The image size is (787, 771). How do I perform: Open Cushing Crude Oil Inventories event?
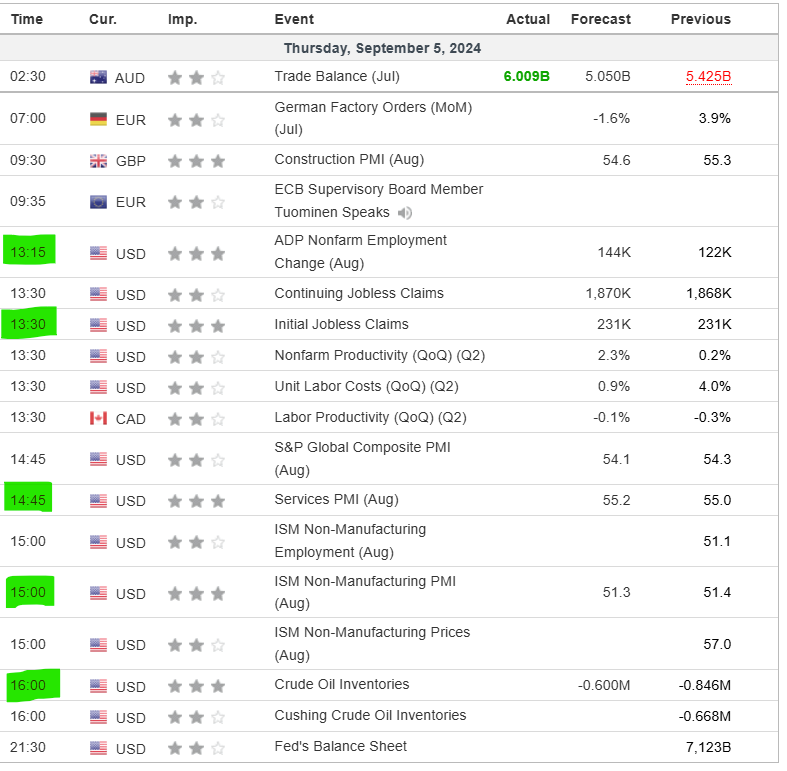[370, 715]
